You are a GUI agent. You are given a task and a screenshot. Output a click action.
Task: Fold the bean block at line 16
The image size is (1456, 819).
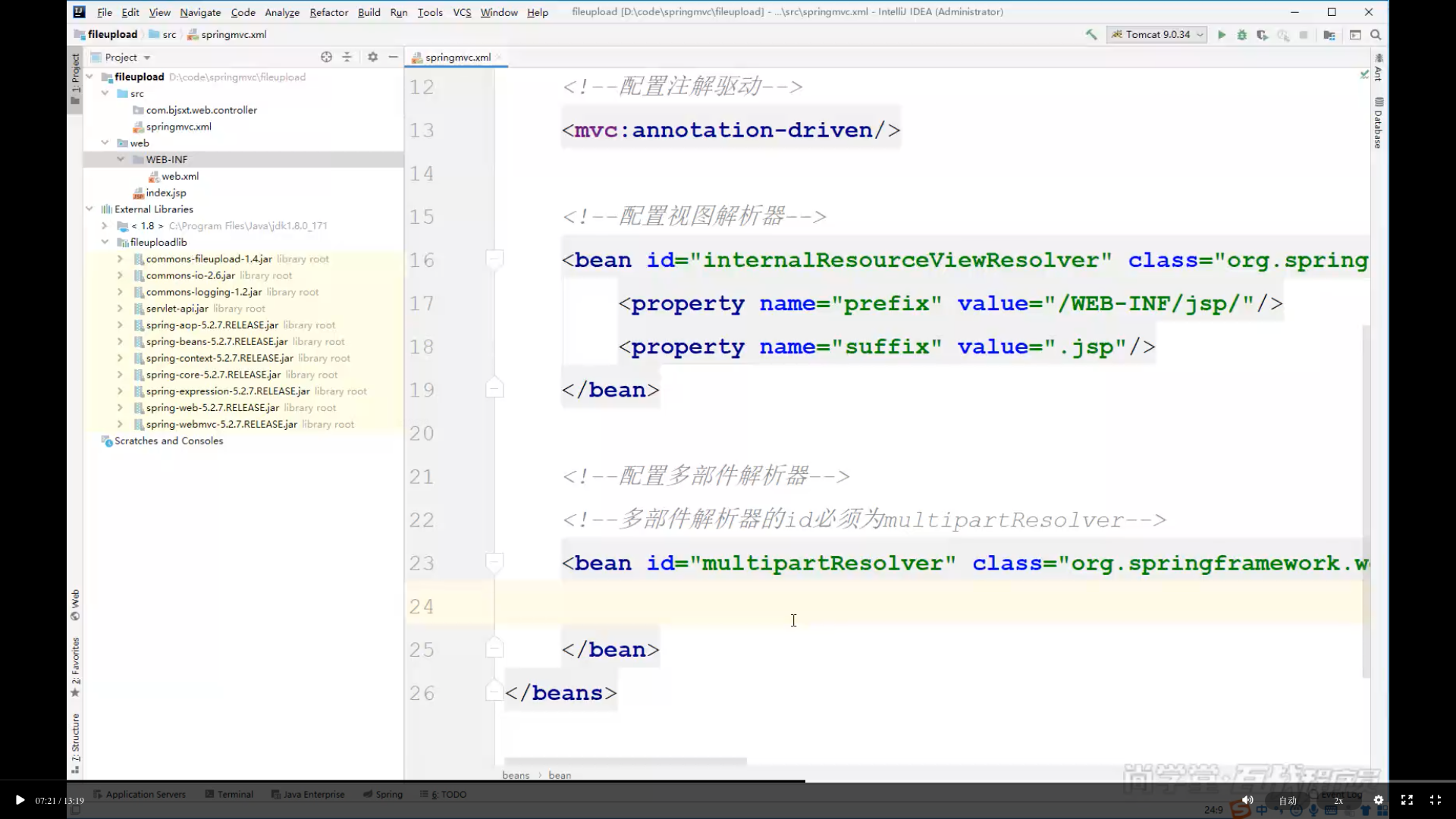[494, 259]
